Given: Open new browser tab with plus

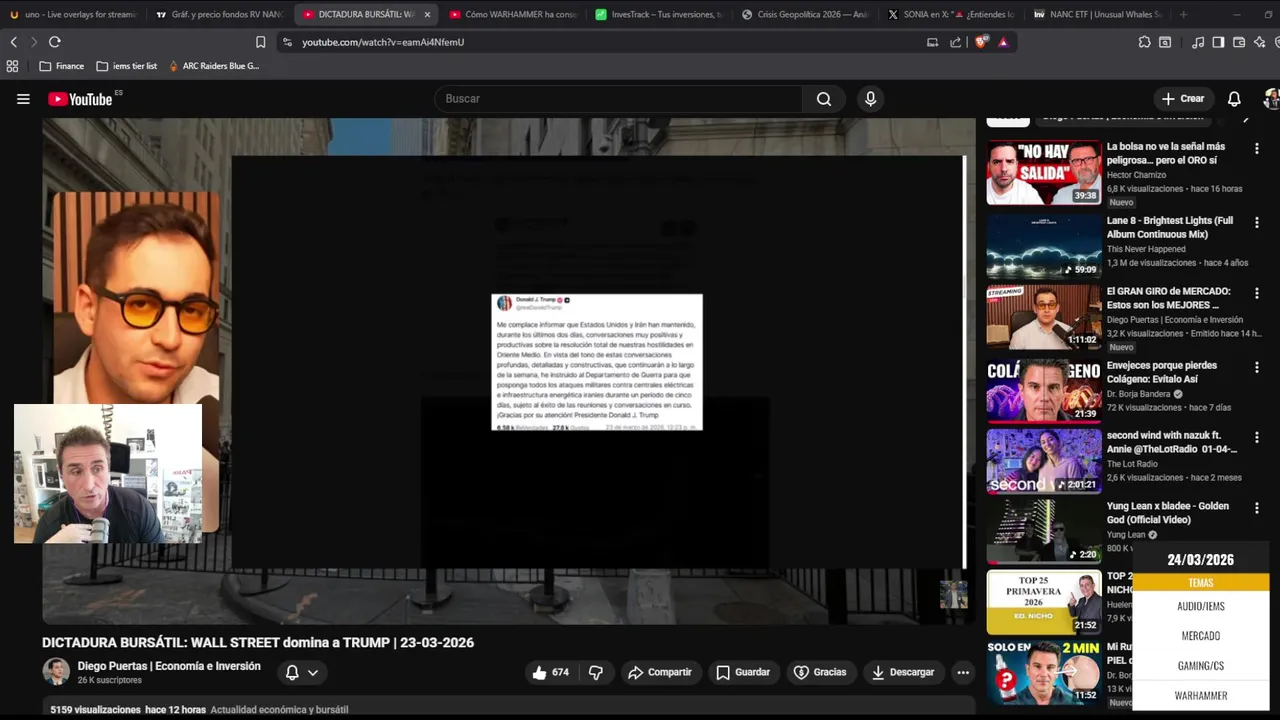Looking at the screenshot, I should point(1184,14).
